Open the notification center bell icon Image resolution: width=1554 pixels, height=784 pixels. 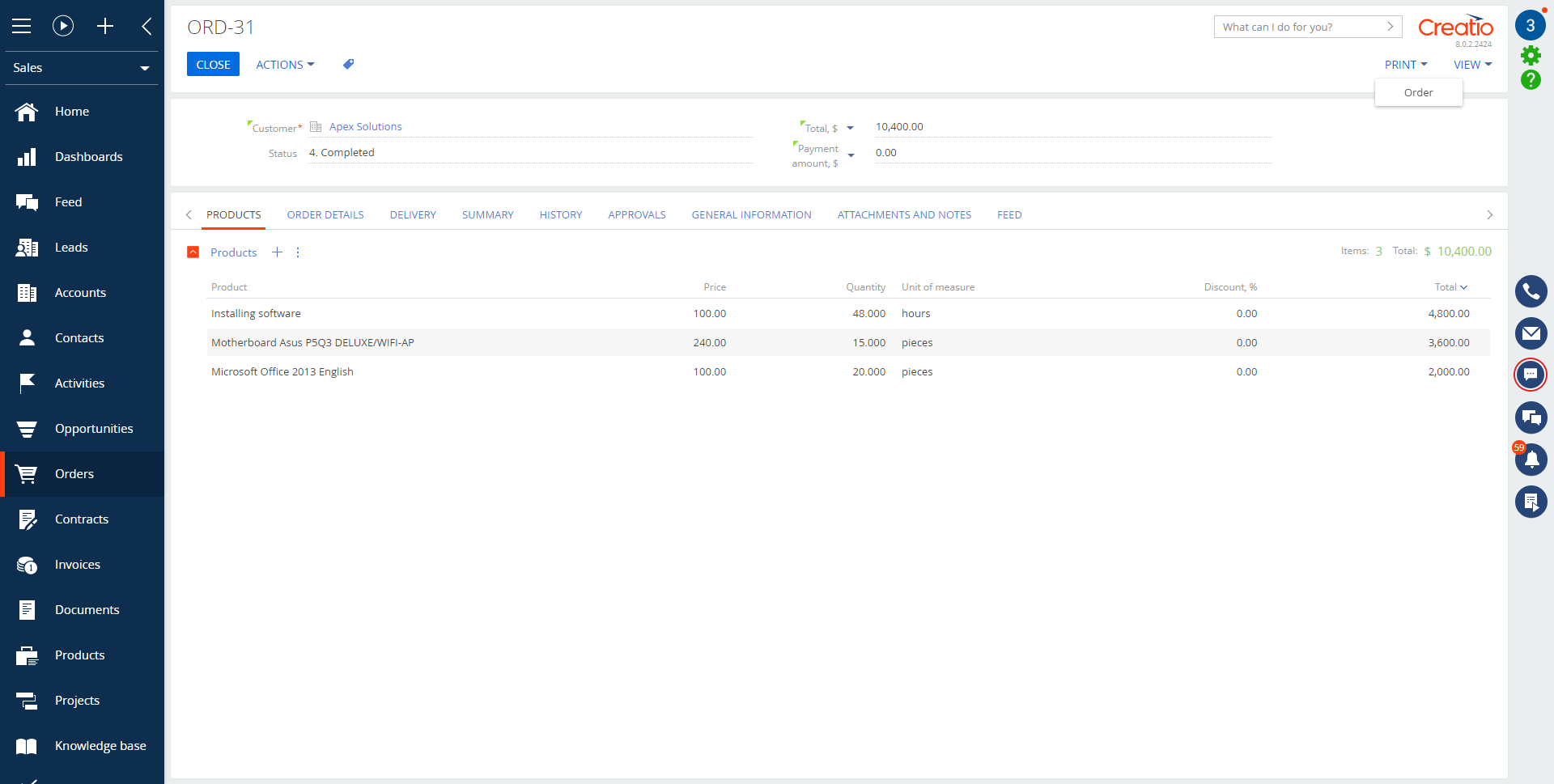click(x=1531, y=460)
